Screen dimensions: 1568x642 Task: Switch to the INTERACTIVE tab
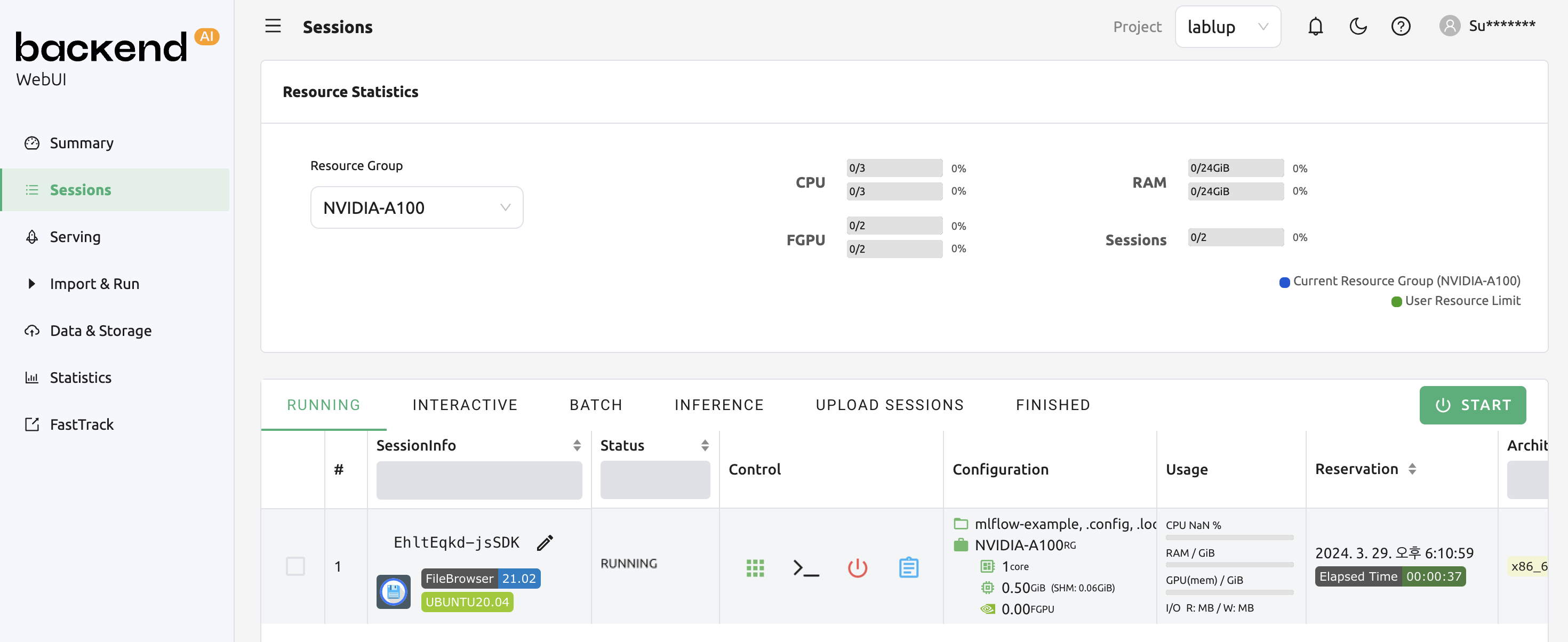coord(465,405)
